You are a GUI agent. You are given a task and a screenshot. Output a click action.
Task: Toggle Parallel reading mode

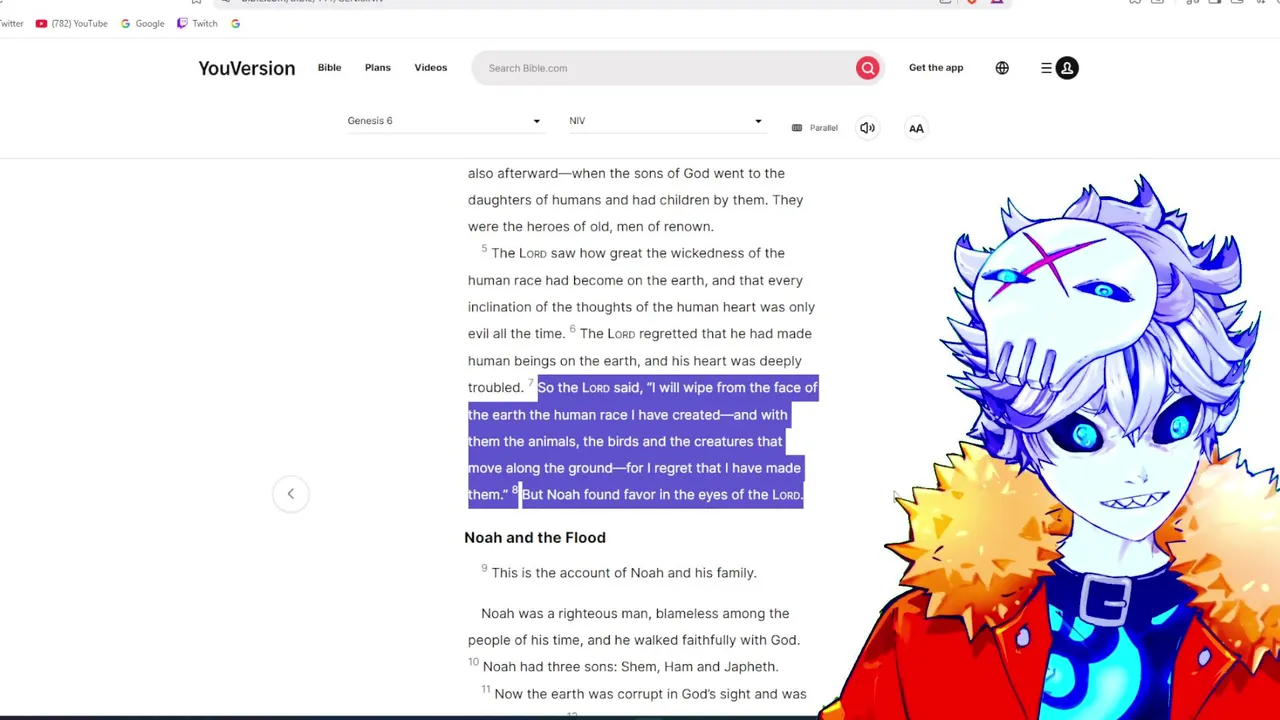814,128
